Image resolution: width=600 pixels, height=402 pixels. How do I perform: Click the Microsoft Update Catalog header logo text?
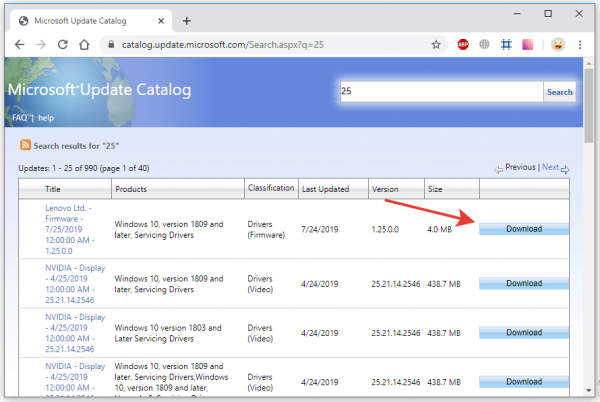(x=99, y=90)
